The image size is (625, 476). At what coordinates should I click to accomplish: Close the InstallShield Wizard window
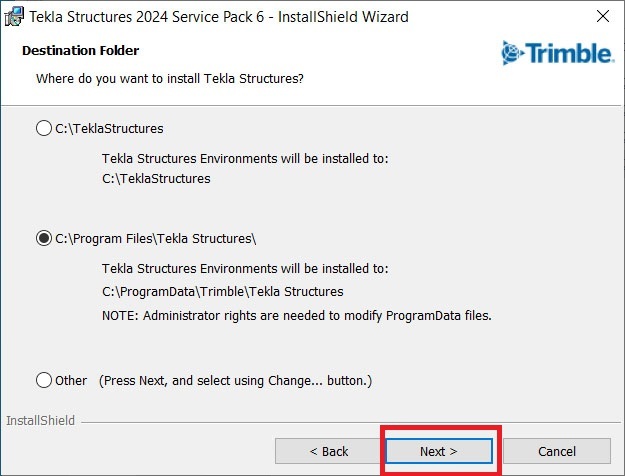(x=602, y=17)
